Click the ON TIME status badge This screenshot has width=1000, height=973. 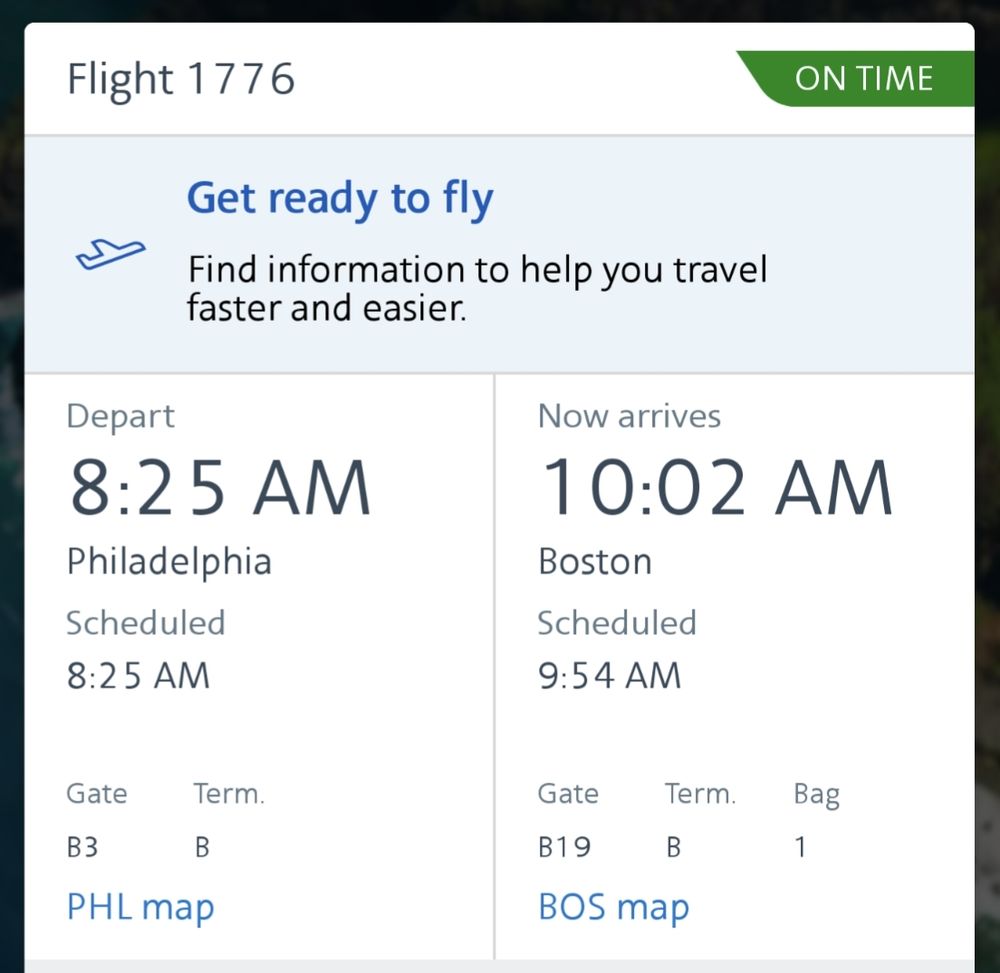coord(863,79)
